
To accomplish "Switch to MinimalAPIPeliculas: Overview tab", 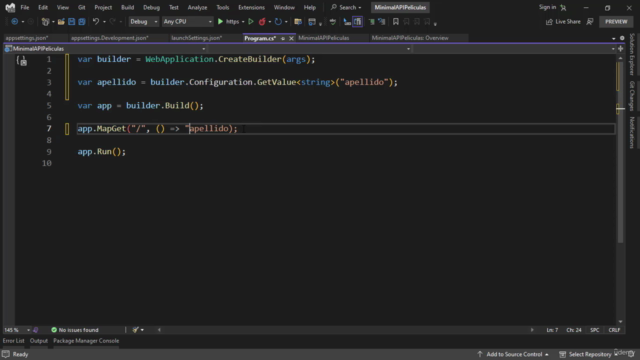I will (410, 38).
